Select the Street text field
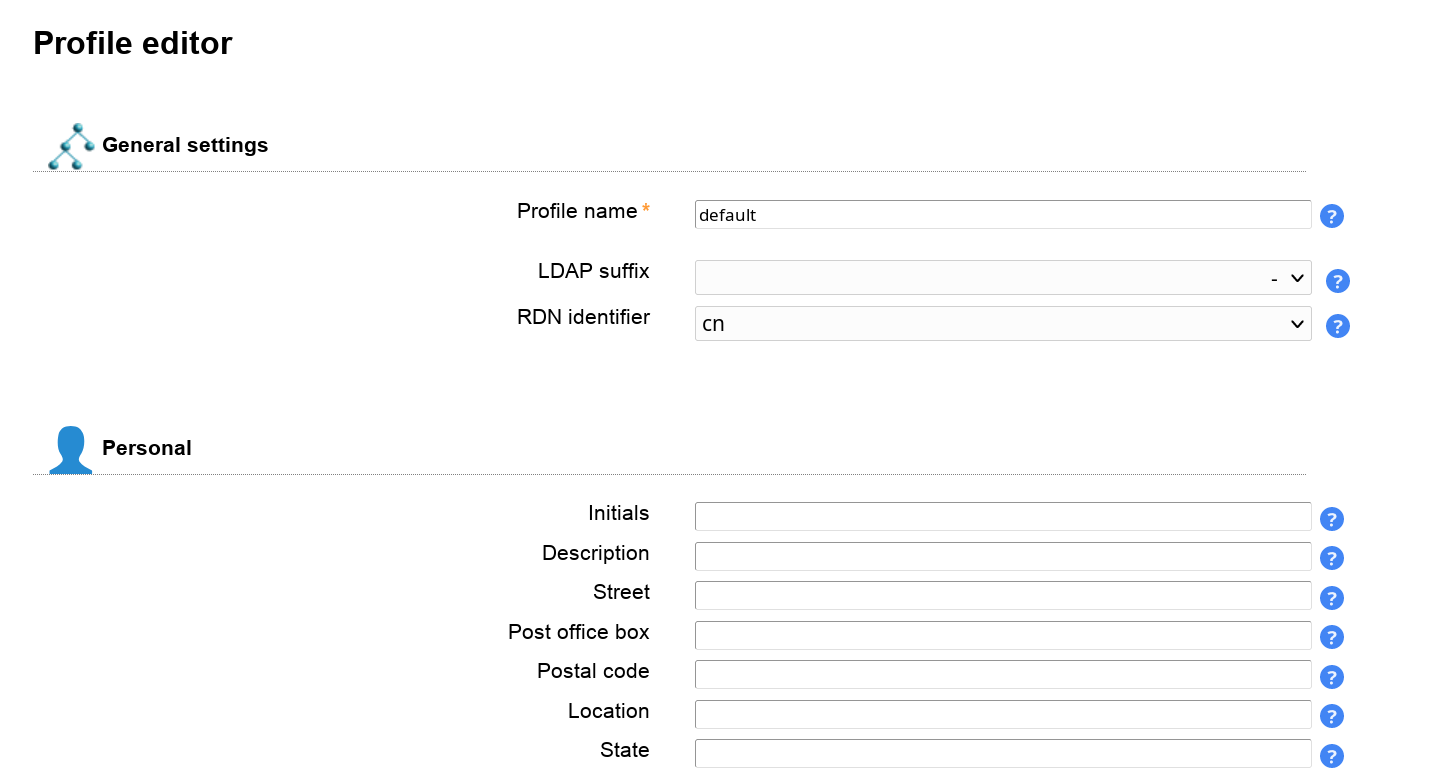Viewport: 1449px width, 777px height. 1002,595
